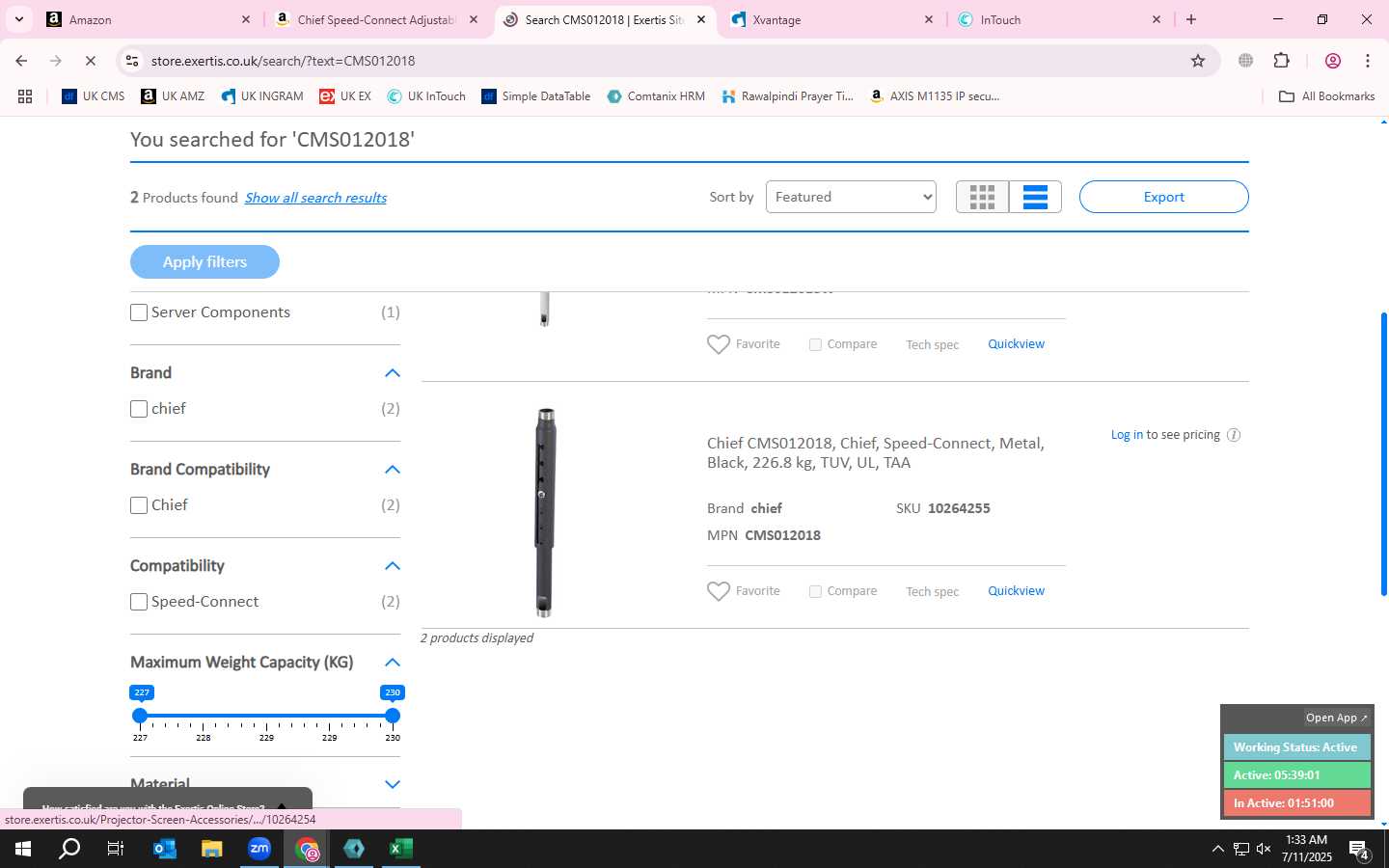
Task: Open the UK InTouch bookmark
Action: tap(426, 96)
